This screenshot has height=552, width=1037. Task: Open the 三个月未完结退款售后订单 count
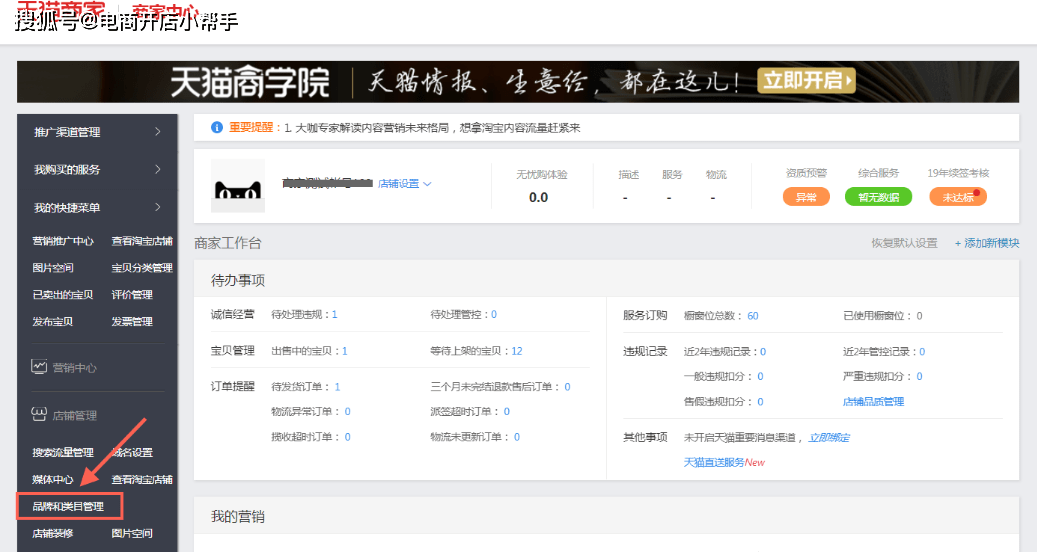pyautogui.click(x=567, y=387)
